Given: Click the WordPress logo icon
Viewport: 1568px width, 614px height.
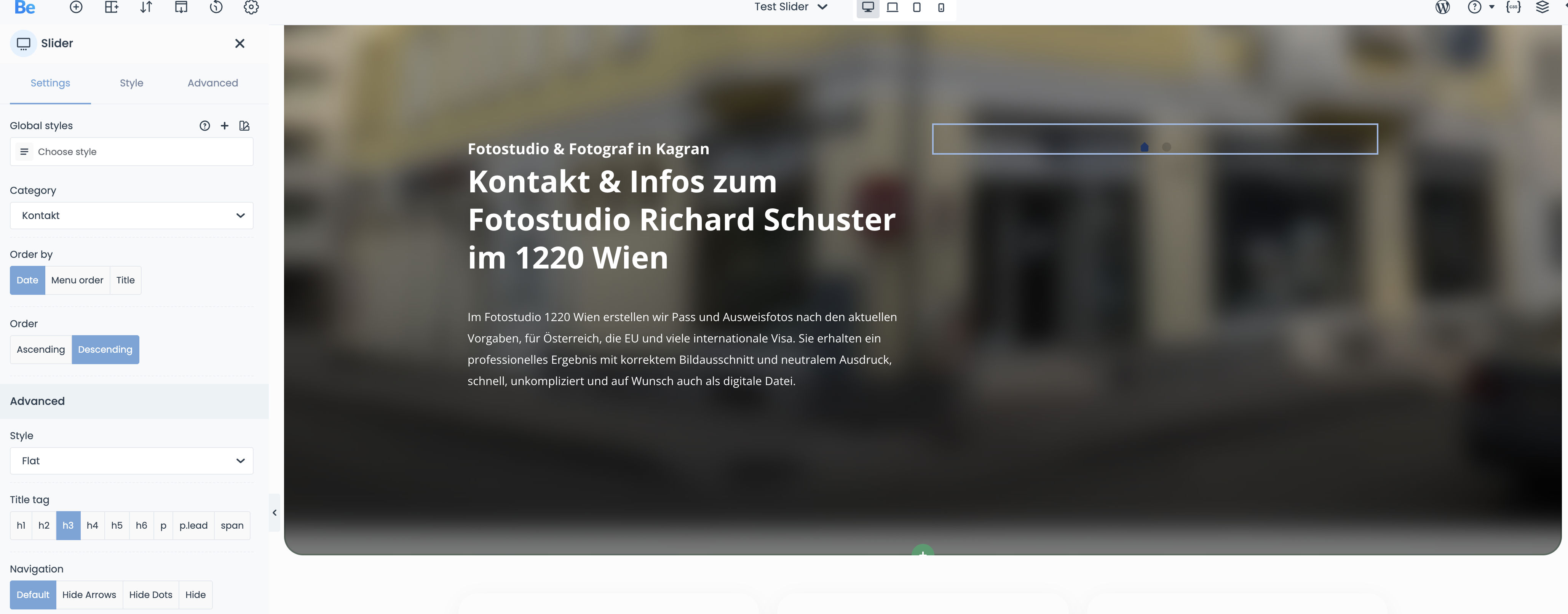Looking at the screenshot, I should pos(1442,7).
